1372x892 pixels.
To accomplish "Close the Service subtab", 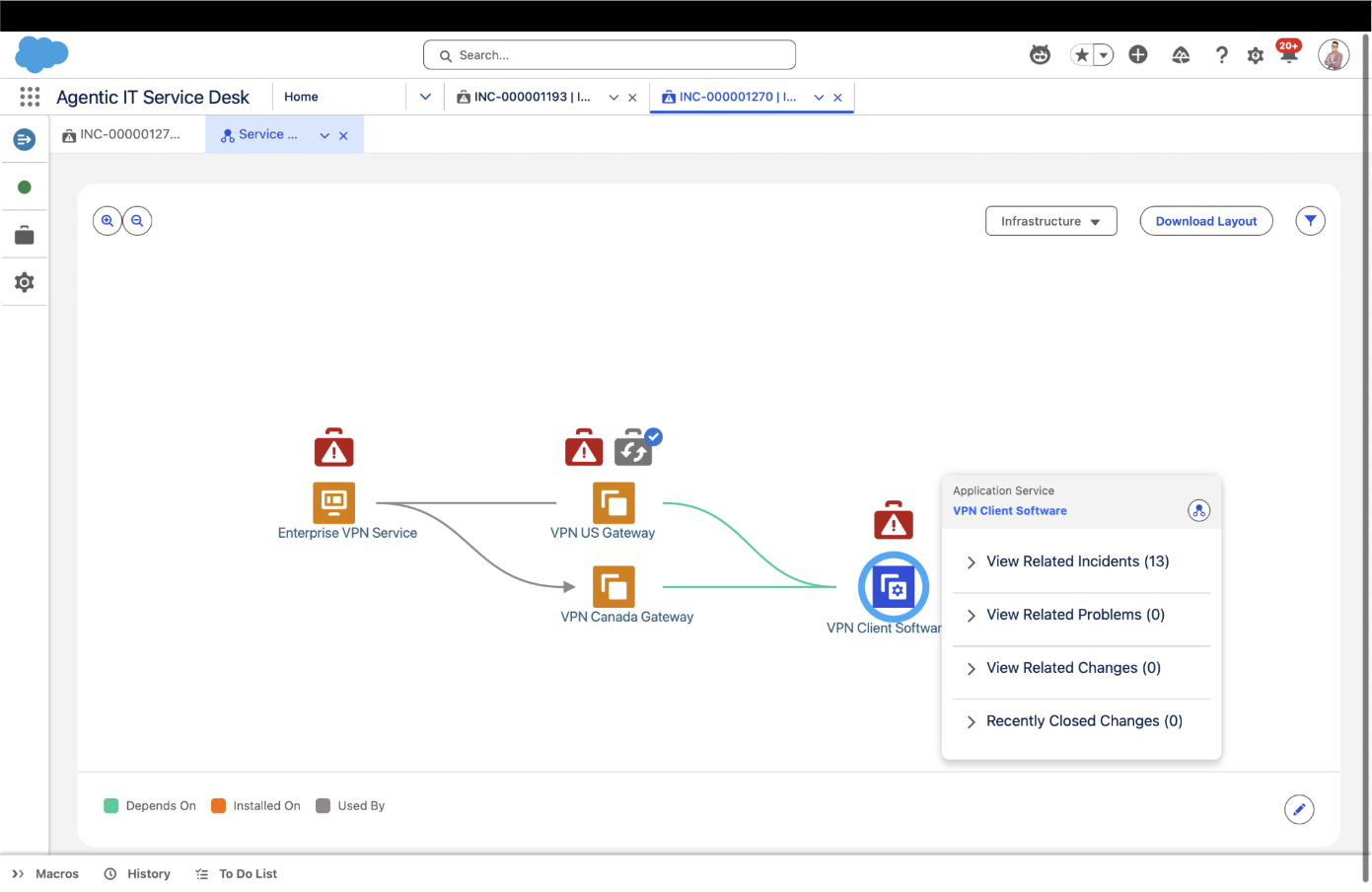I will (343, 136).
